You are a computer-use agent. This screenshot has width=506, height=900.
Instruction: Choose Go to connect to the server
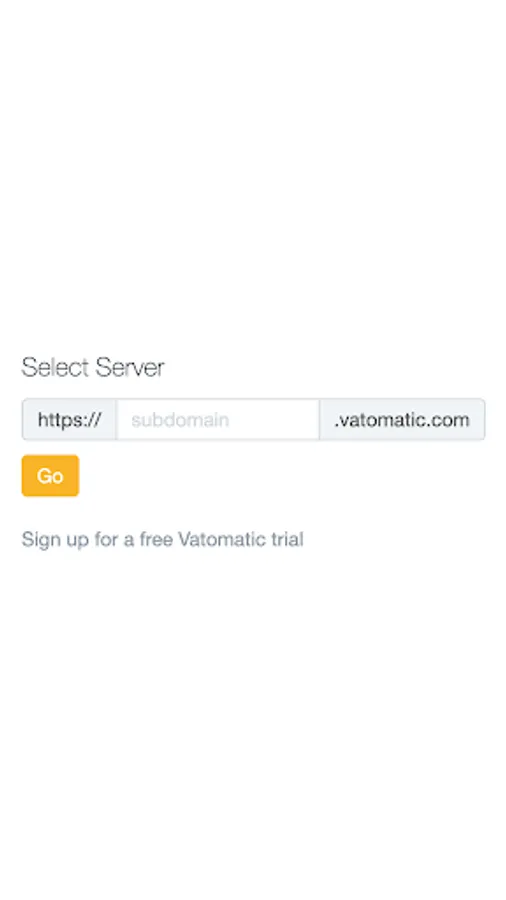click(x=50, y=475)
